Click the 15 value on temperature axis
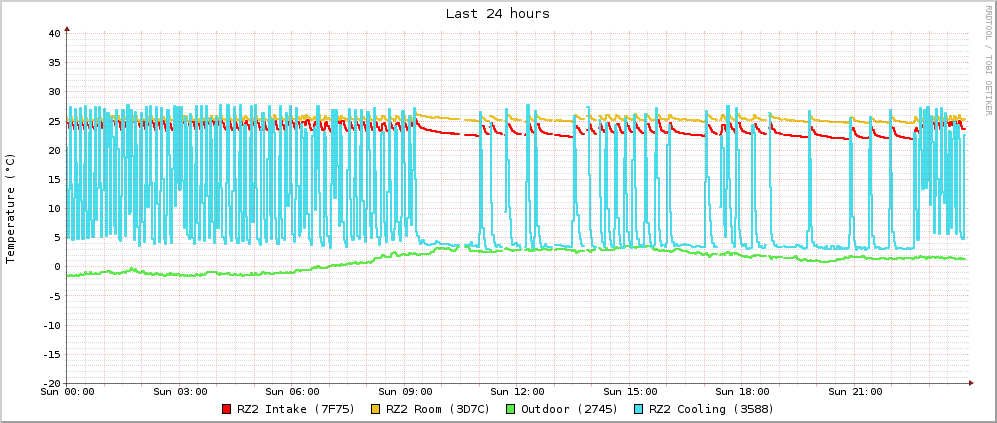The image size is (997, 423). coord(54,179)
